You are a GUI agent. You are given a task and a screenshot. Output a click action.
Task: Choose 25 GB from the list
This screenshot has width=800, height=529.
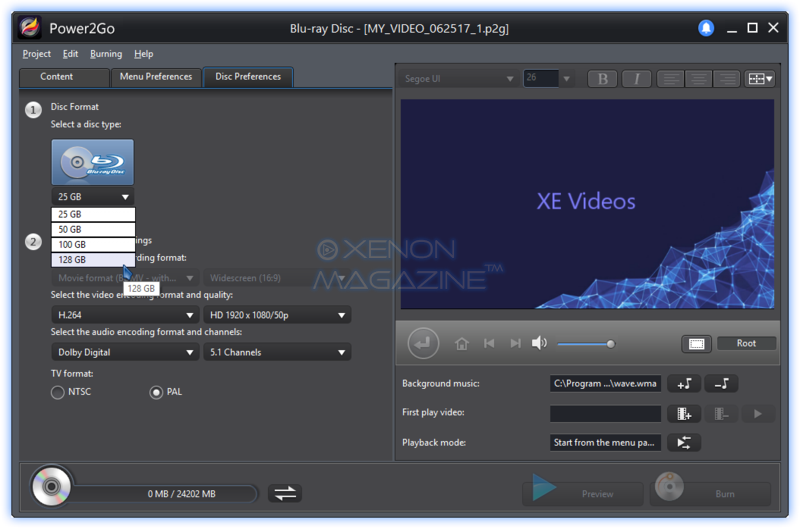[93, 214]
